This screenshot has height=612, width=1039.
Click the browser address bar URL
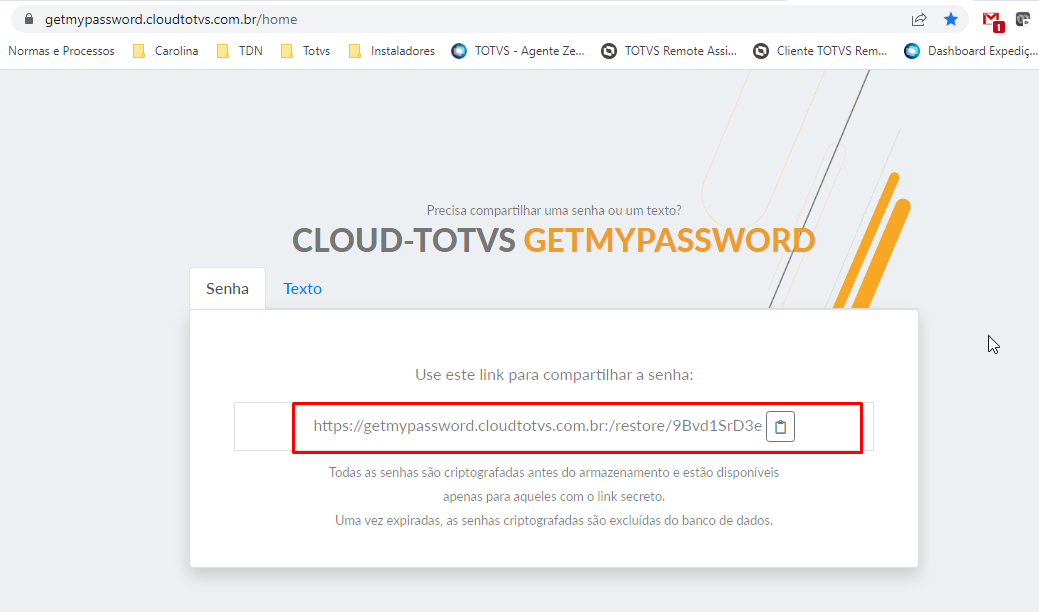click(171, 19)
